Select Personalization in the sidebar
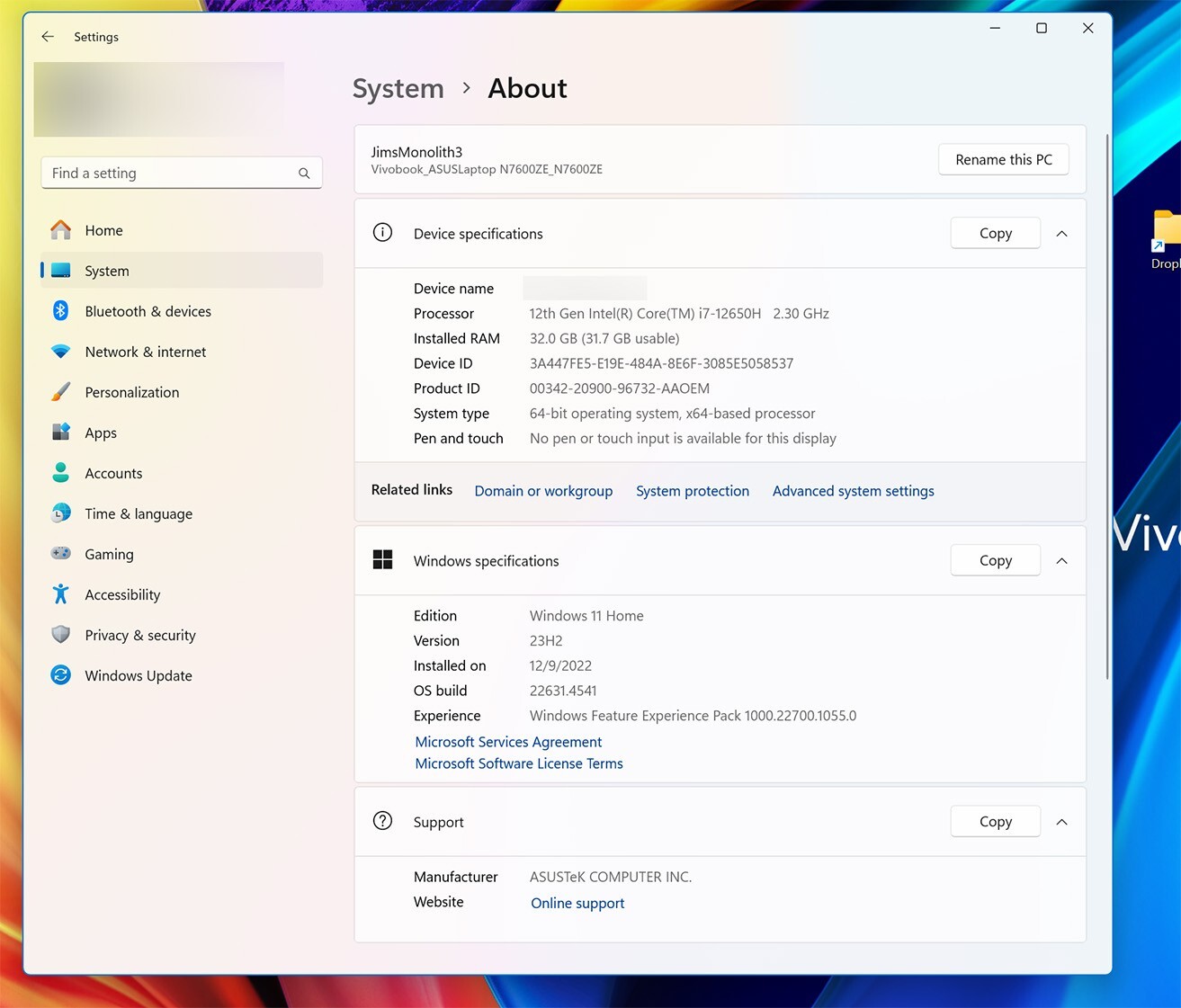 click(x=182, y=392)
